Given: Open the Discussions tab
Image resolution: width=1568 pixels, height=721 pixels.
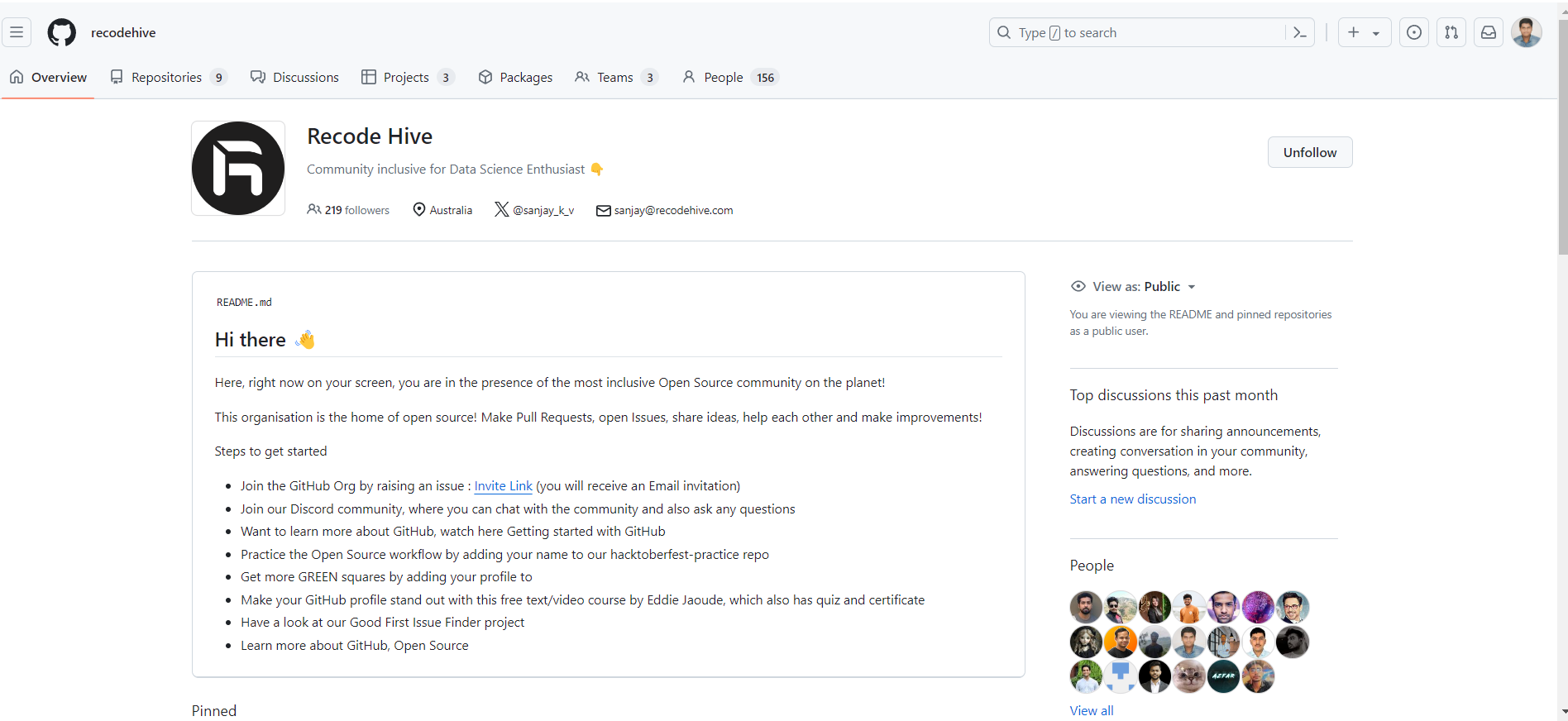Looking at the screenshot, I should point(294,77).
